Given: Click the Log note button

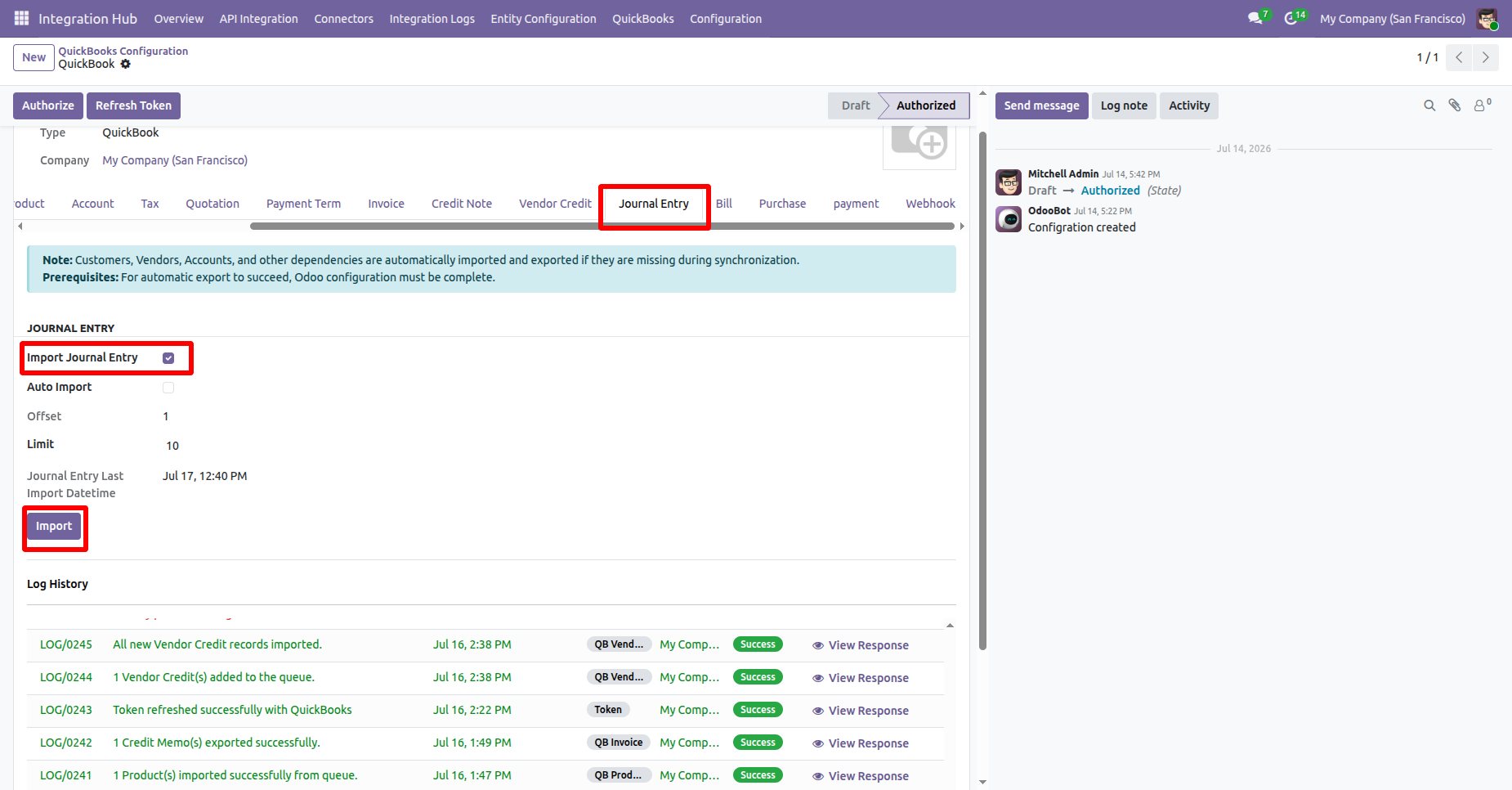Looking at the screenshot, I should point(1124,105).
